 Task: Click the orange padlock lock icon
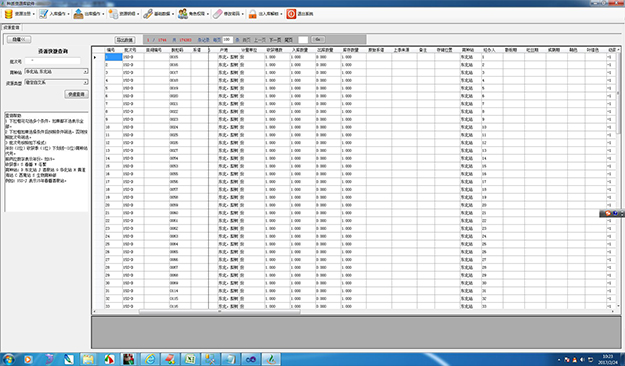tap(252, 14)
